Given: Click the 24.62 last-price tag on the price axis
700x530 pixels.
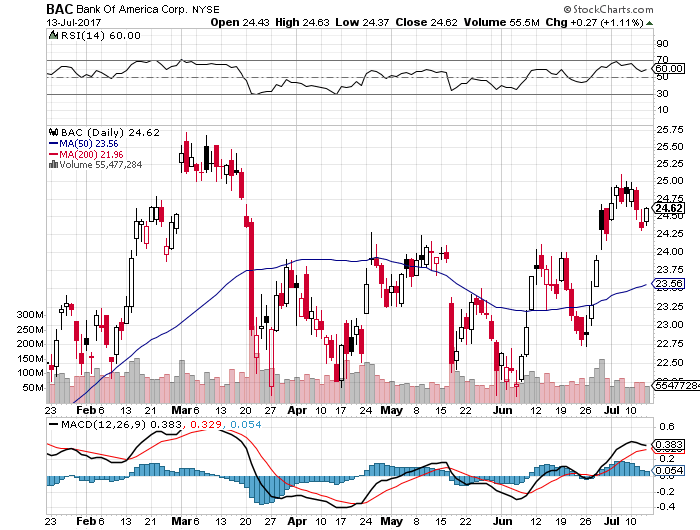Looking at the screenshot, I should click(x=669, y=209).
